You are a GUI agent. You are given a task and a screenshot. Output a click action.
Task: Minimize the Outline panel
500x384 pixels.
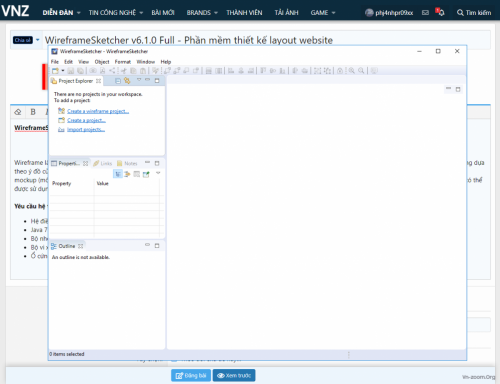pos(147,245)
